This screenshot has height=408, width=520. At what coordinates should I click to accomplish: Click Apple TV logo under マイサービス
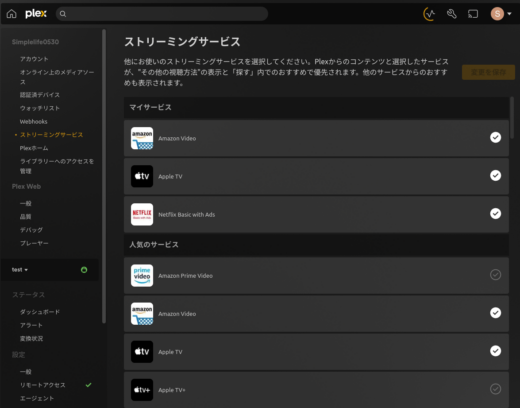click(142, 176)
